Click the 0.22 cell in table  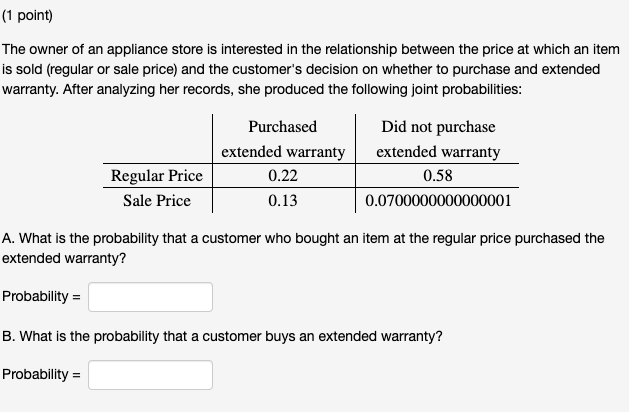282,176
